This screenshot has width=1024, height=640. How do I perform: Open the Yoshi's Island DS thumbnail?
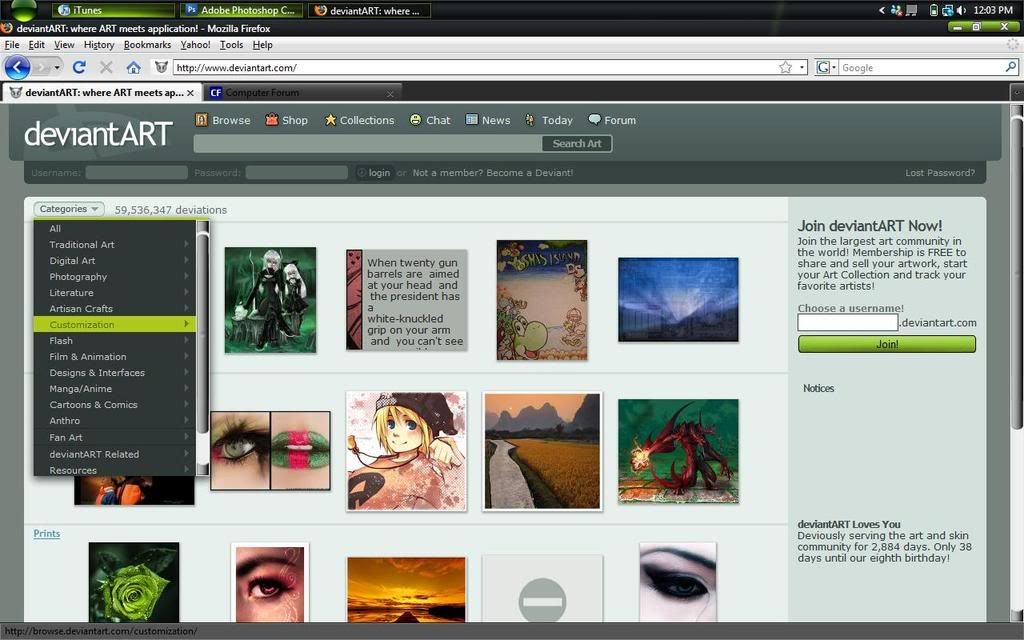coord(541,300)
